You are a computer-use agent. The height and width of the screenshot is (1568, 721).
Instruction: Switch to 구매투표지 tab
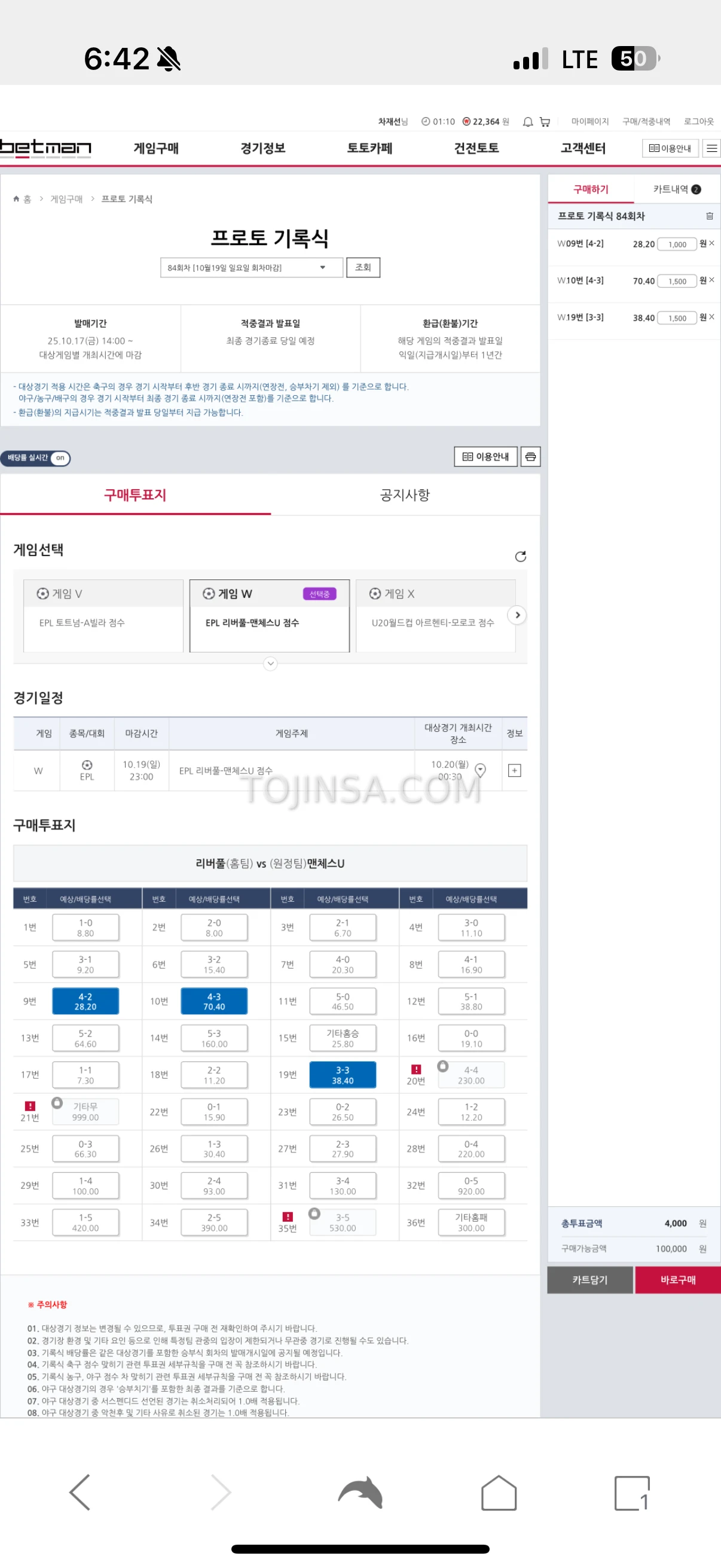135,495
